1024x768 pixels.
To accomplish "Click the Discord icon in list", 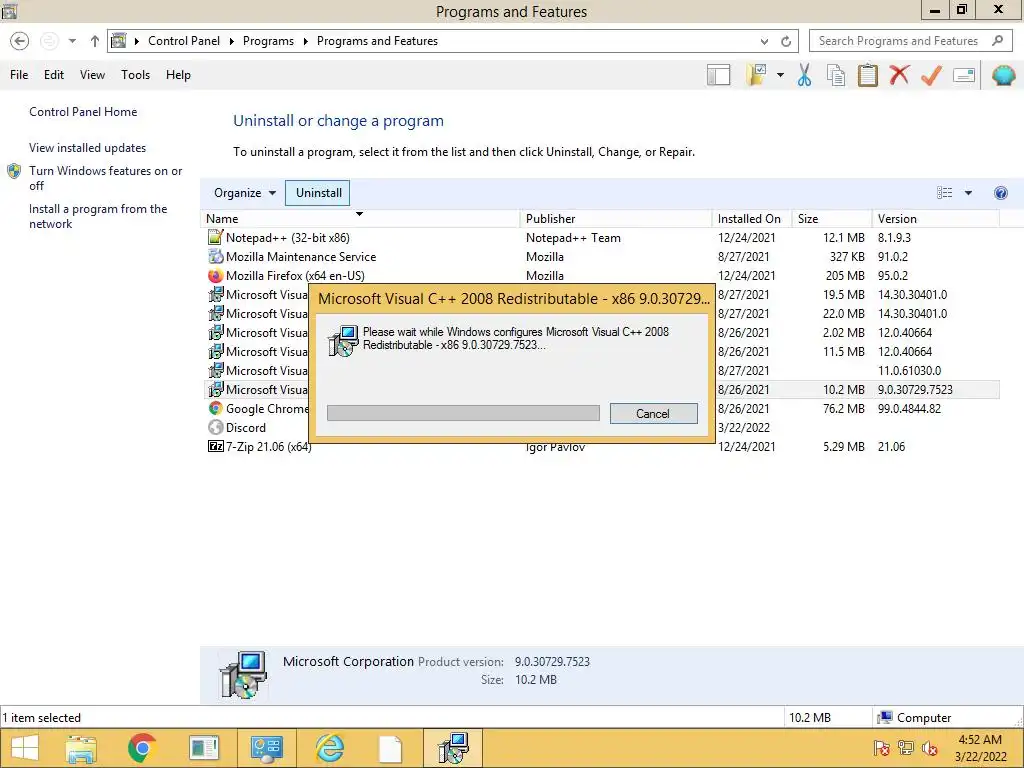I will 216,427.
